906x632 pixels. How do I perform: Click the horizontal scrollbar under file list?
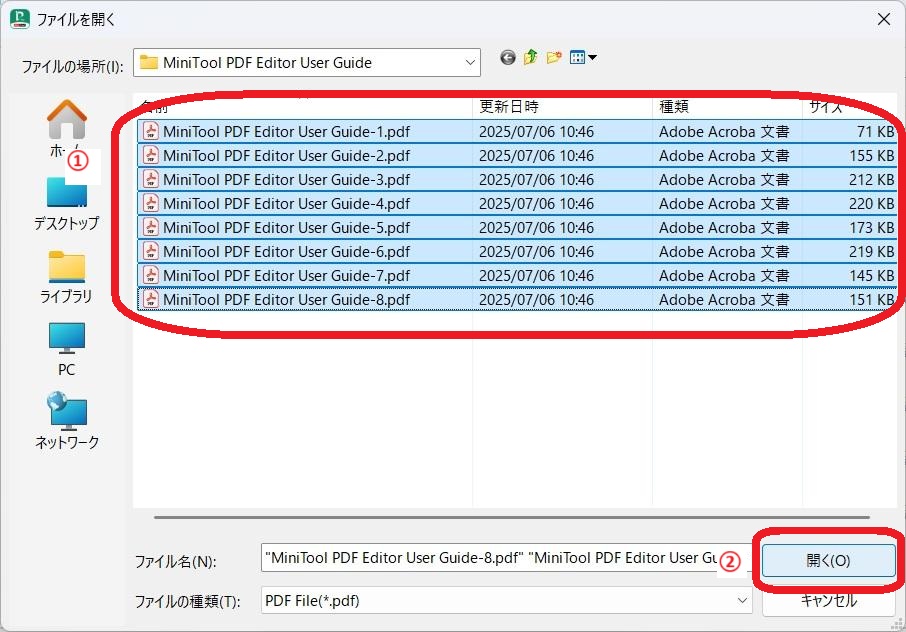[x=511, y=517]
